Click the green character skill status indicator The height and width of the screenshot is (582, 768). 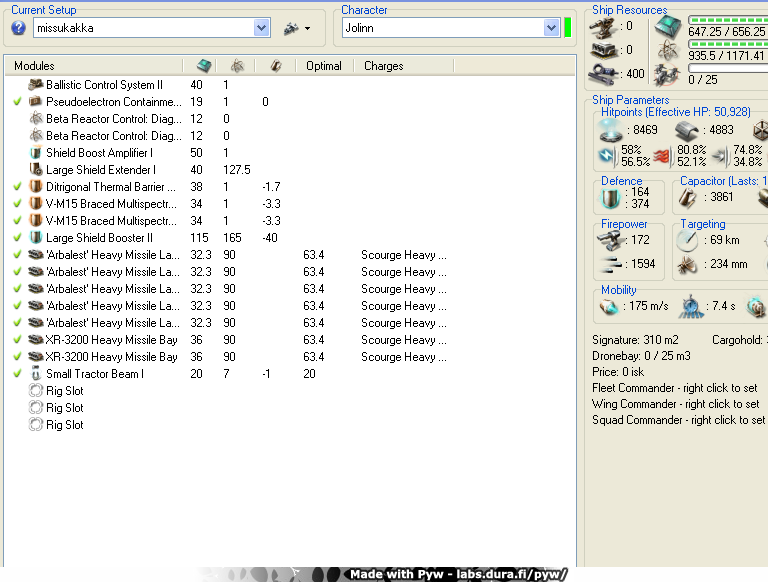567,27
